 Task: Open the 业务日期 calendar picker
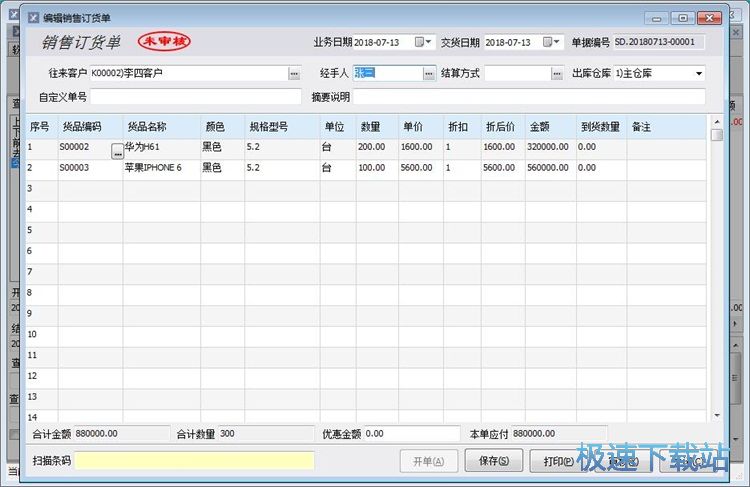(x=421, y=42)
